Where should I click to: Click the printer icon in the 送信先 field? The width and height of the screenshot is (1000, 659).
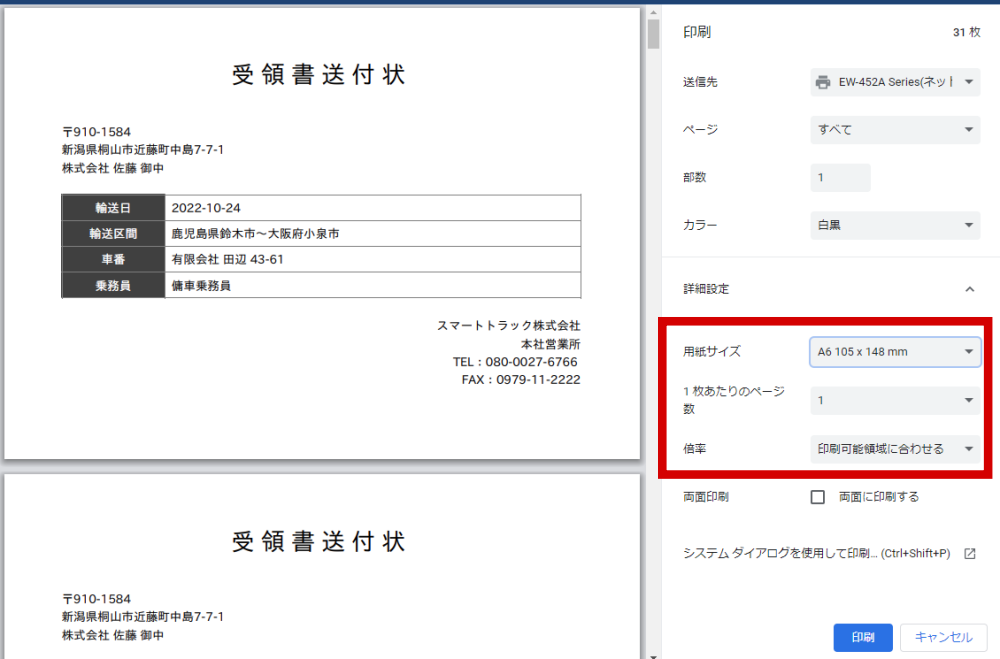tap(823, 82)
